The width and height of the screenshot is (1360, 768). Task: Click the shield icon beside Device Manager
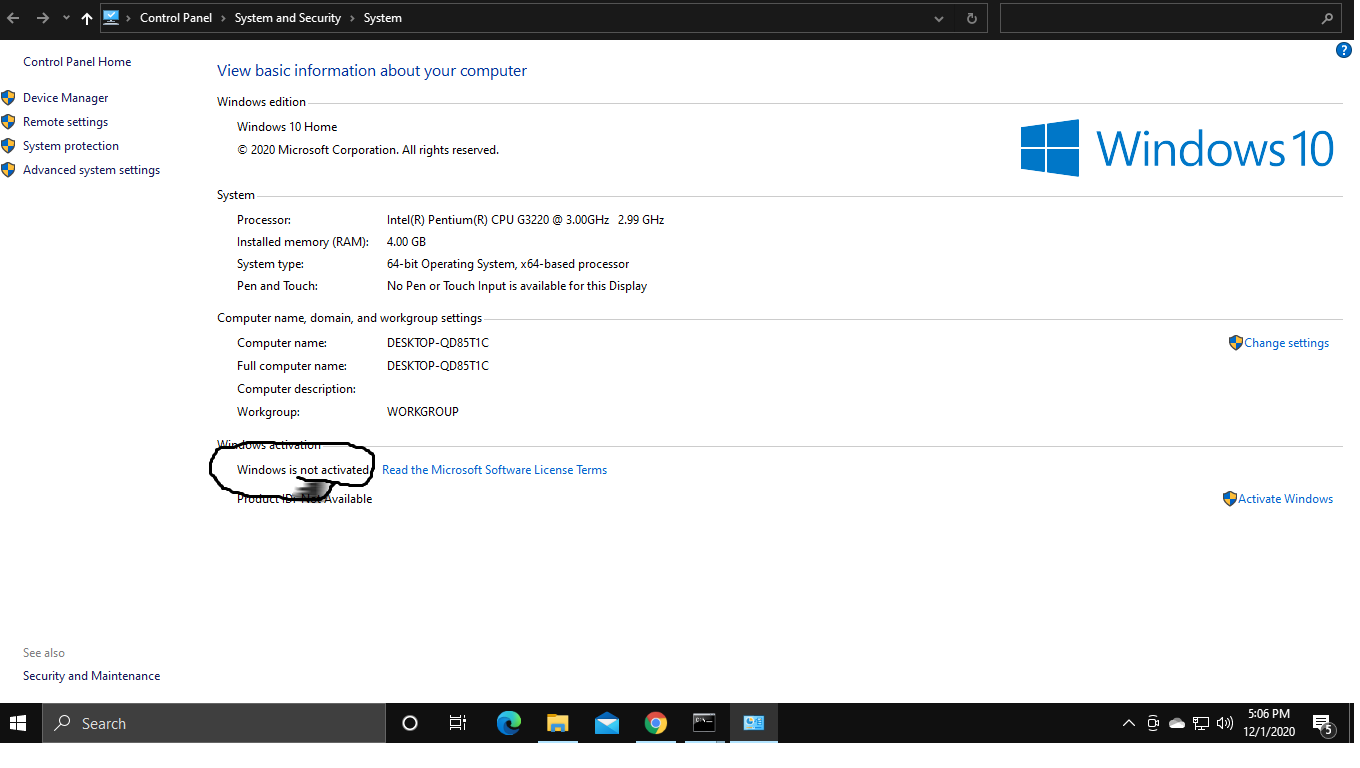(x=8, y=97)
